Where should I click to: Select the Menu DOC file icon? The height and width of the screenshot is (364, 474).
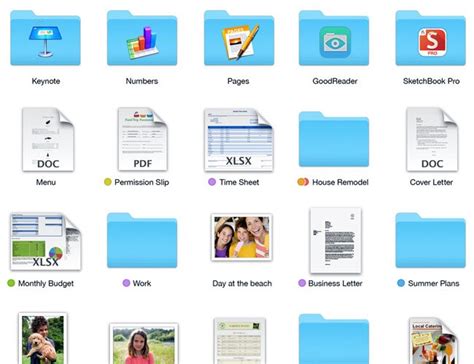[x=48, y=139]
